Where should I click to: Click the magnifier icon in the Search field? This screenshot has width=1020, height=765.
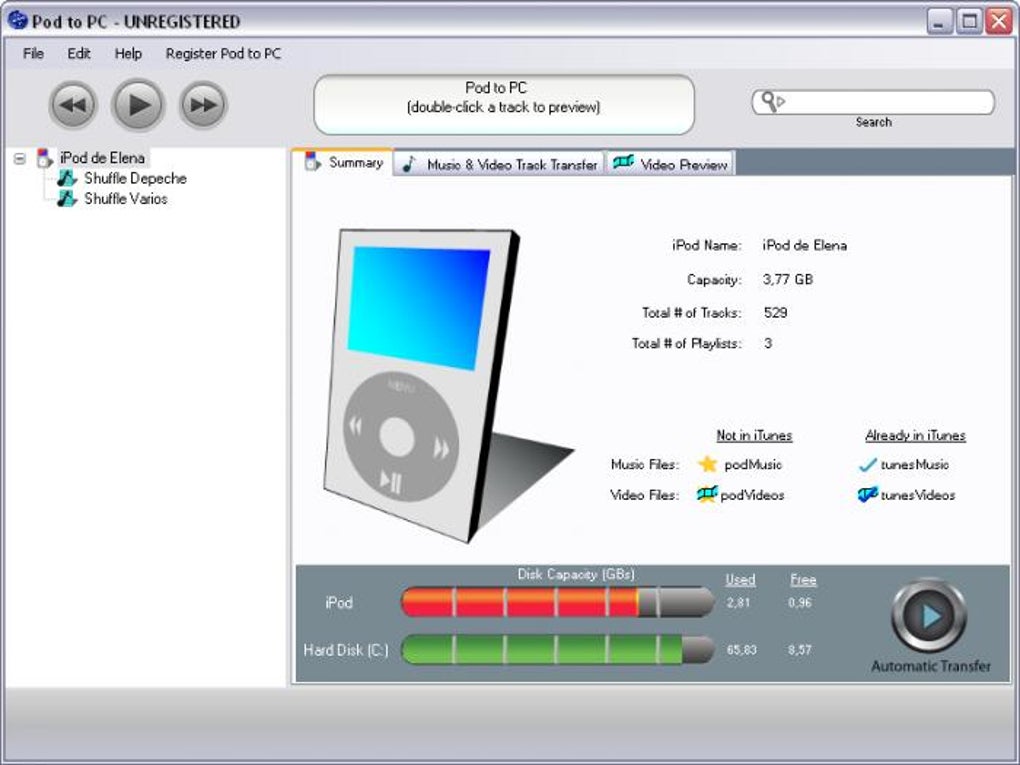coord(769,100)
